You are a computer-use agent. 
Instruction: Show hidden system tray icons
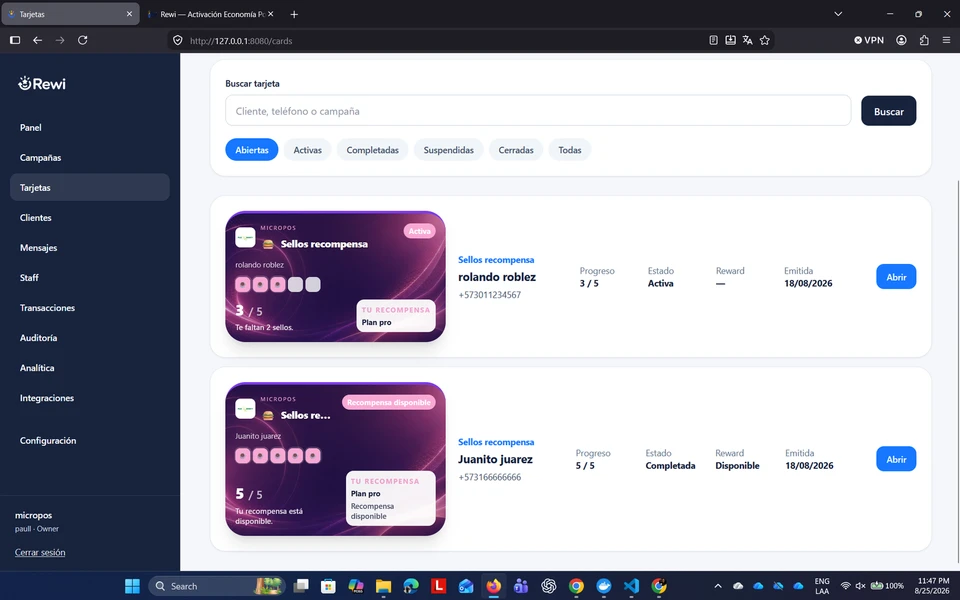[718, 586]
